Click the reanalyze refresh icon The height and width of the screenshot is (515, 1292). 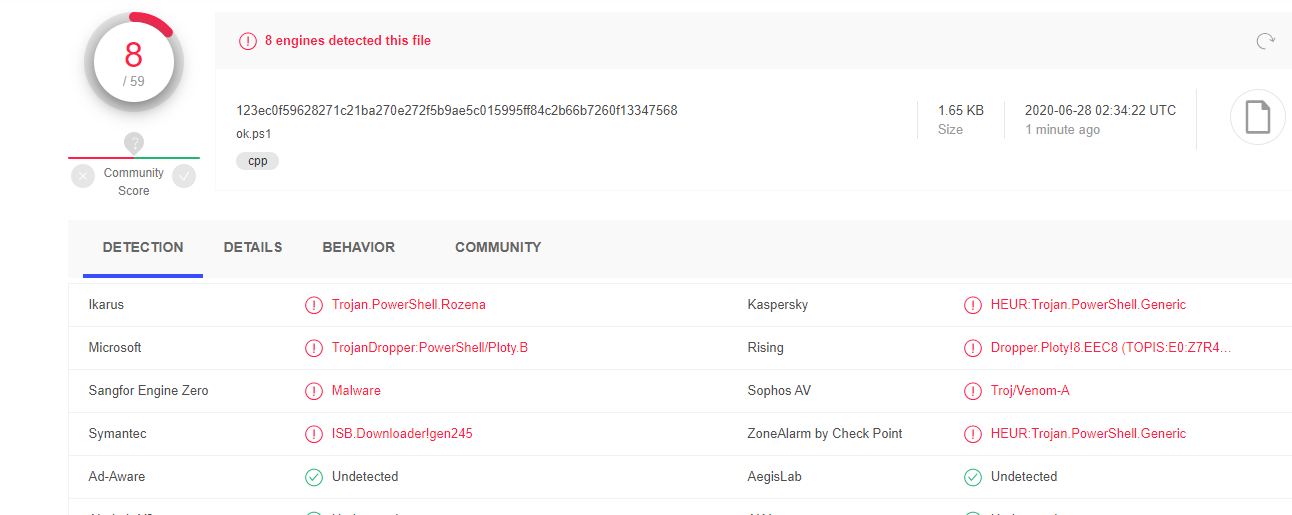click(x=1265, y=41)
